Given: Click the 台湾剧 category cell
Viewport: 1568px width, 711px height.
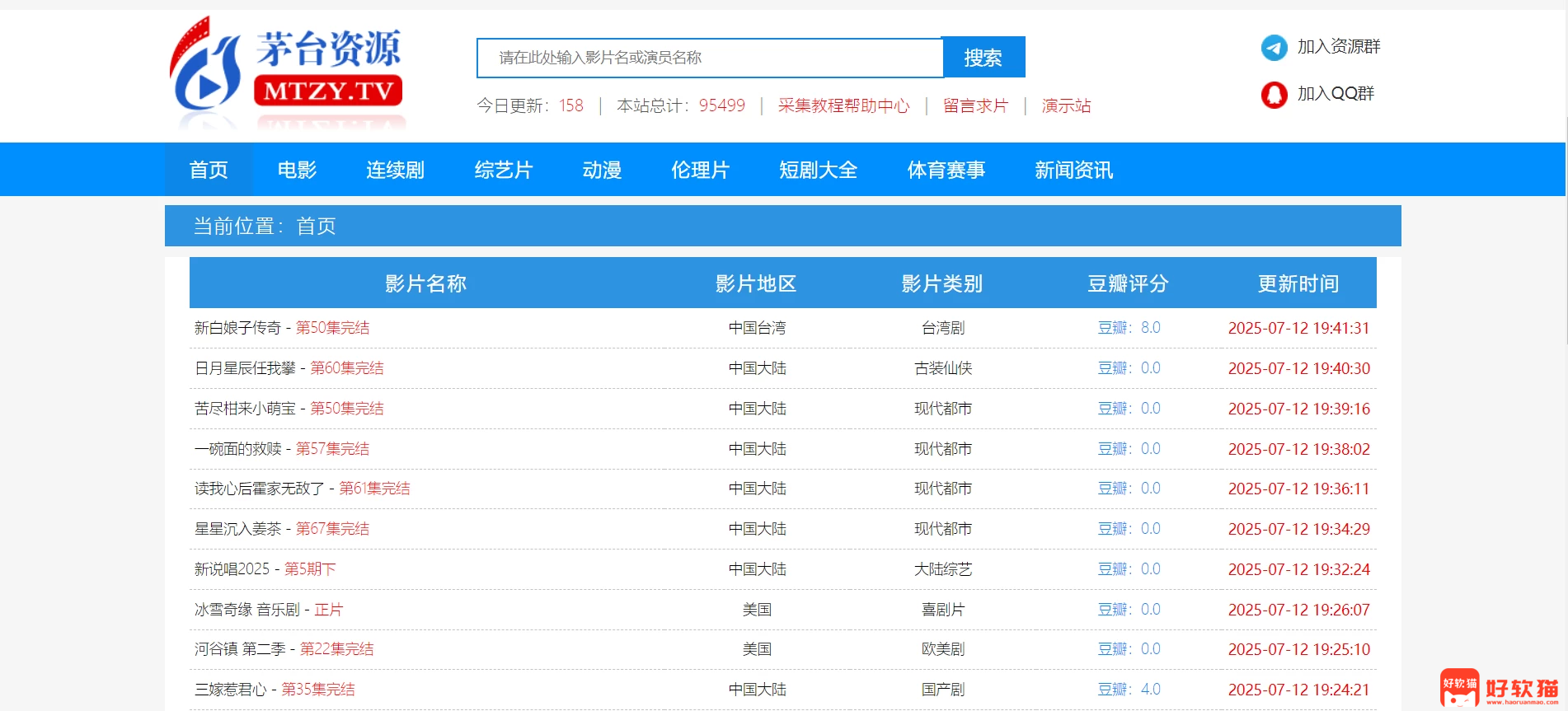Looking at the screenshot, I should pyautogui.click(x=943, y=328).
